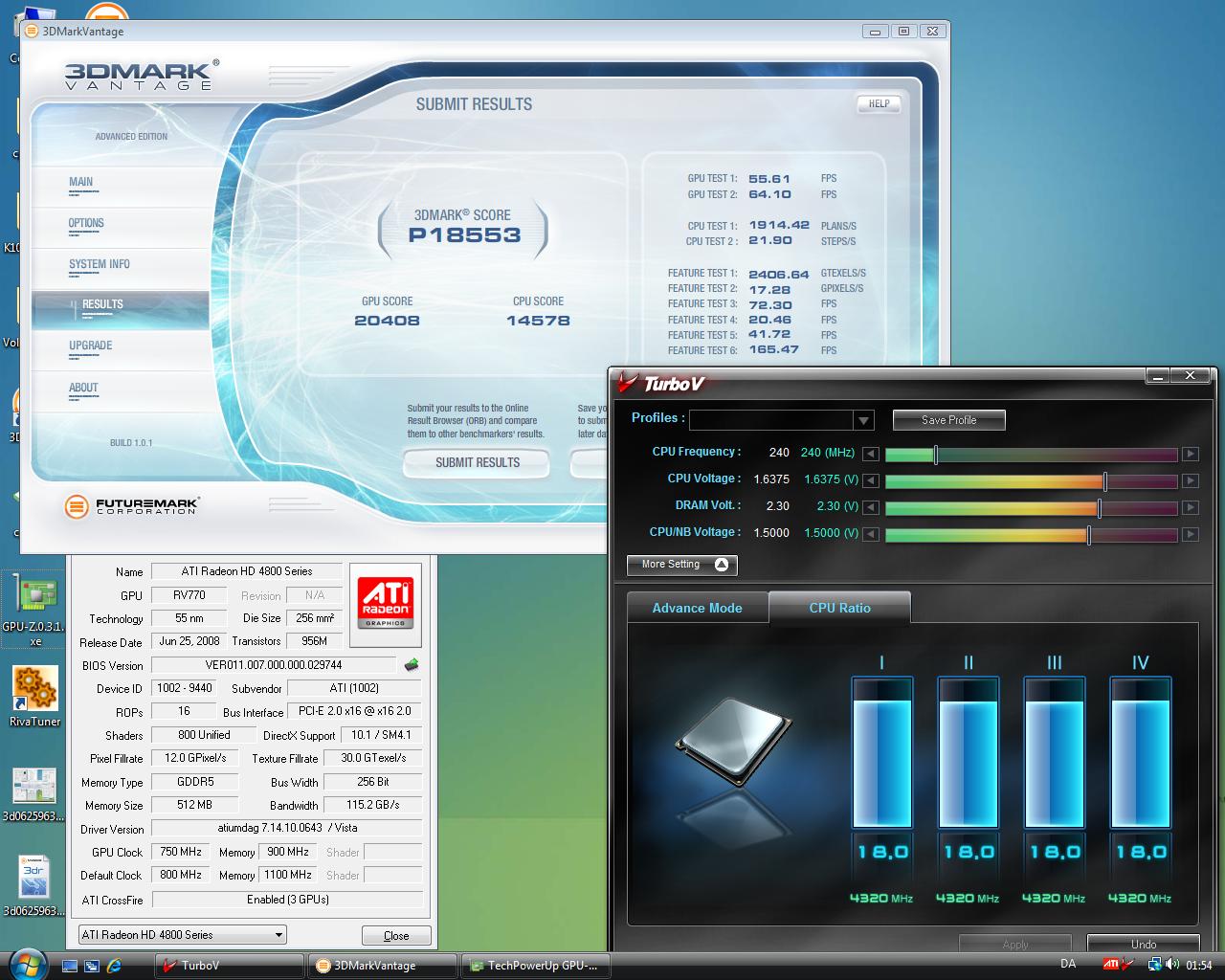Screen dimensions: 1225x980
Task: Click core IV ratio bar
Action: [x=1140, y=752]
